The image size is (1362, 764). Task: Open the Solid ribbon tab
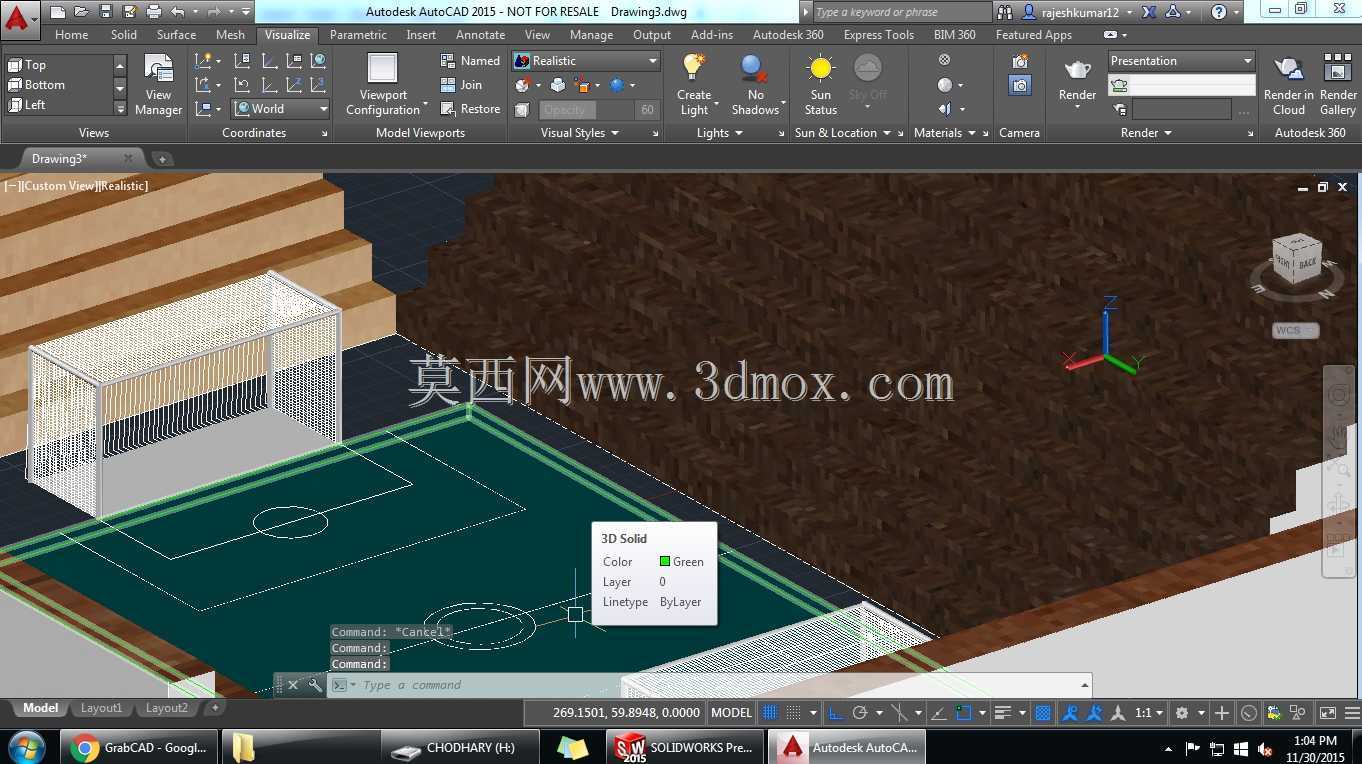coord(124,35)
